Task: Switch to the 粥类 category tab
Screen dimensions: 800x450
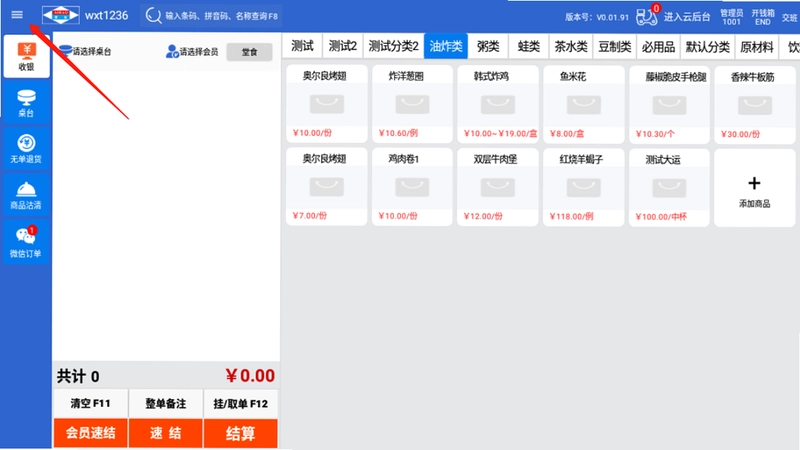Action: (488, 46)
